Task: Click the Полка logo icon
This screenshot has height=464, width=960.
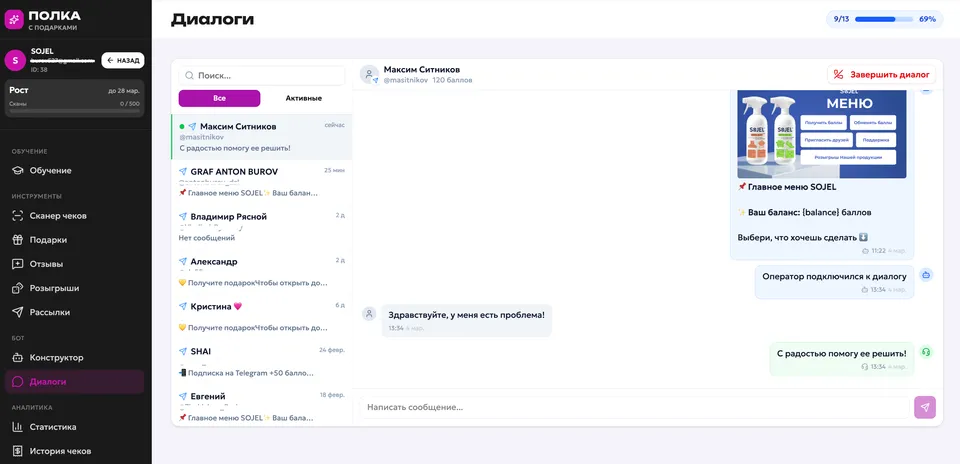Action: point(15,20)
